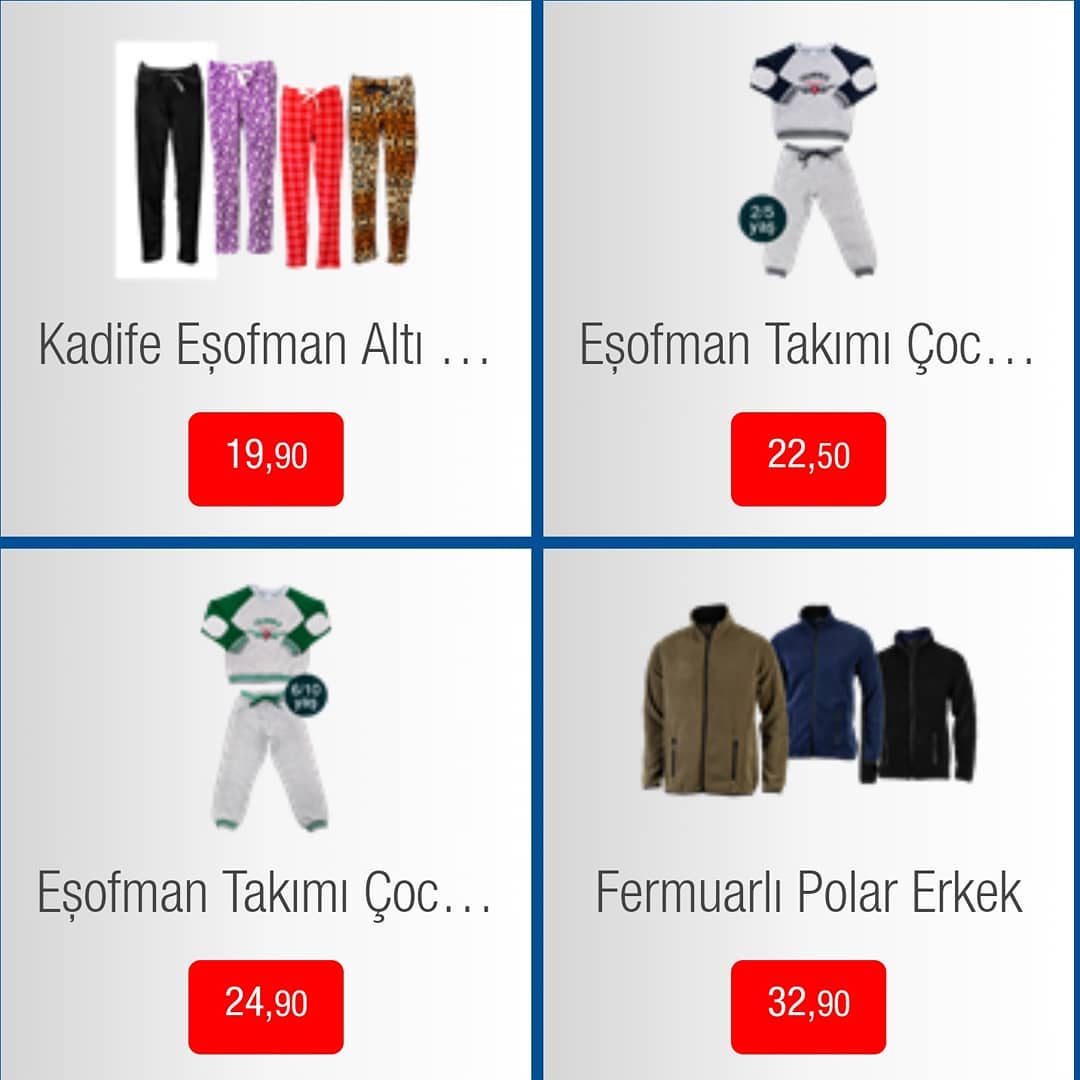Select the black fleece jacket

click(916, 706)
